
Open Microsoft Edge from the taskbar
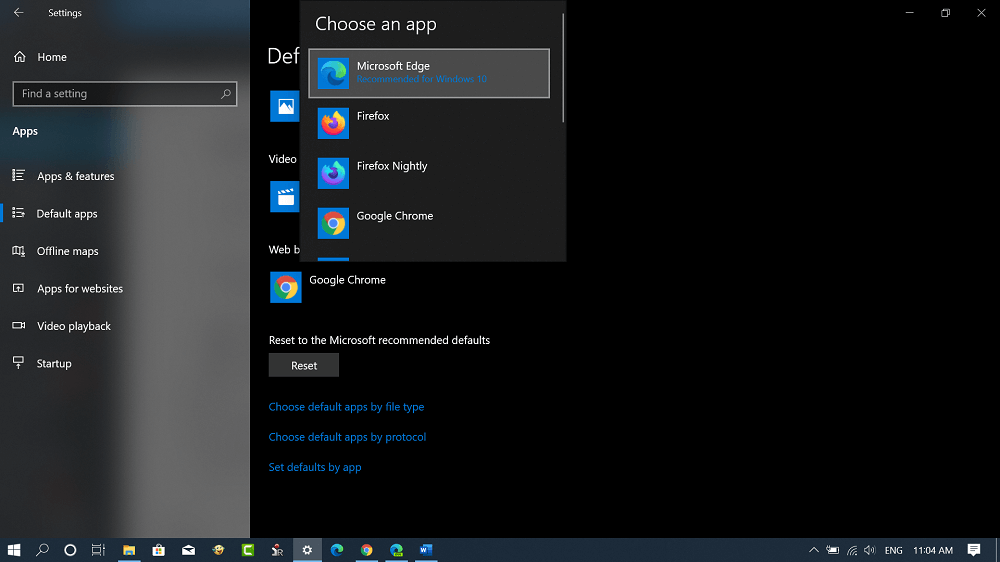tap(337, 550)
